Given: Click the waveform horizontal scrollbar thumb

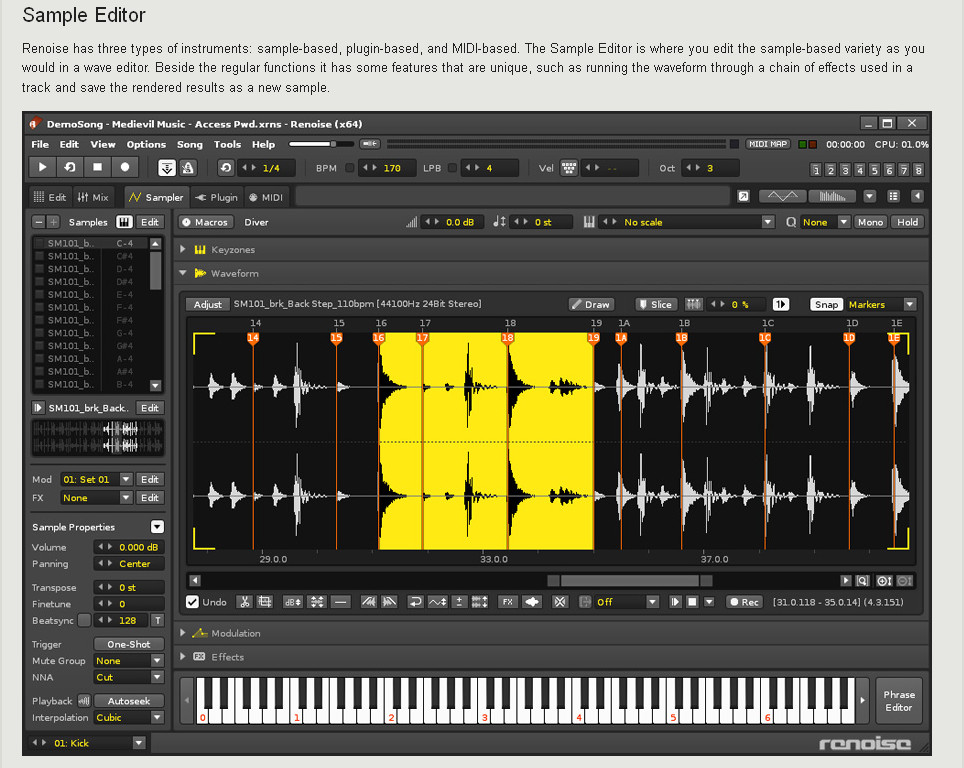Looking at the screenshot, I should pos(630,580).
